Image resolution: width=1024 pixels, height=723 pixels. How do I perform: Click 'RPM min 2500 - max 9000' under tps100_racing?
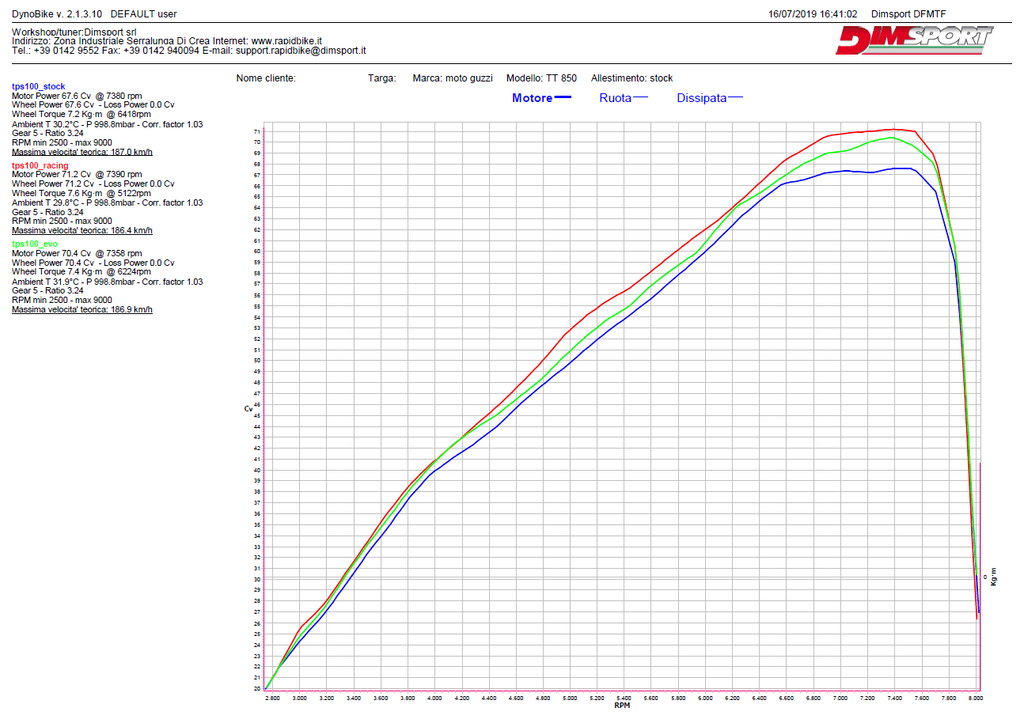click(x=62, y=221)
